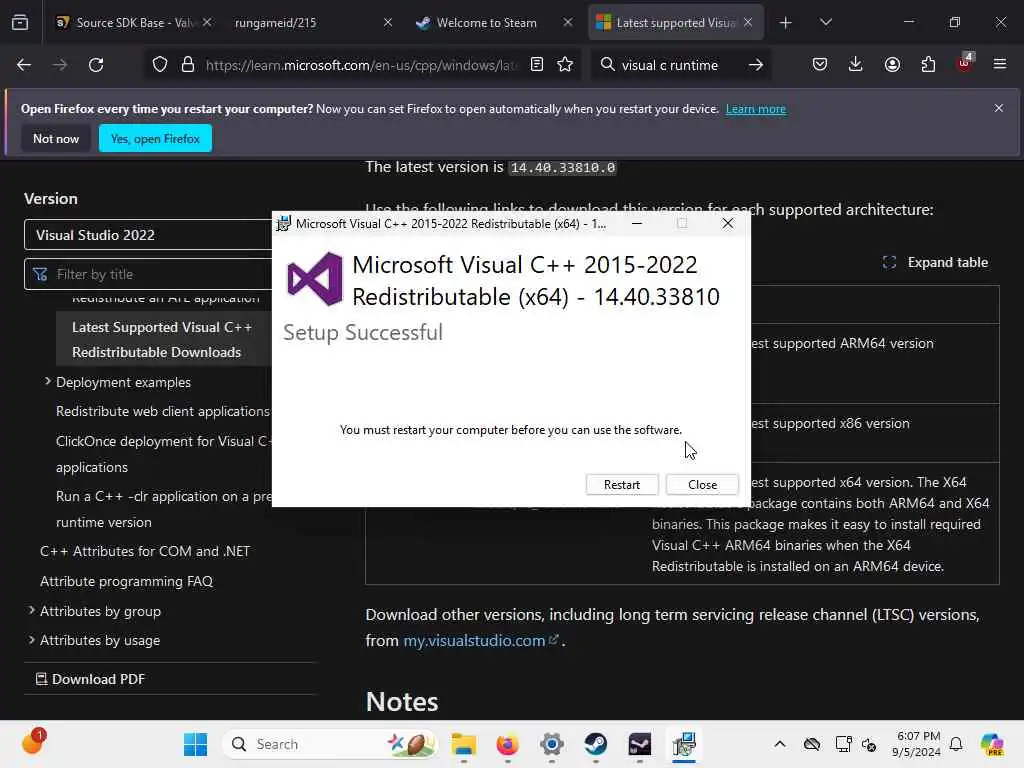The width and height of the screenshot is (1024, 768).
Task: Open the tracking protection shield icon
Action: pyautogui.click(x=160, y=65)
